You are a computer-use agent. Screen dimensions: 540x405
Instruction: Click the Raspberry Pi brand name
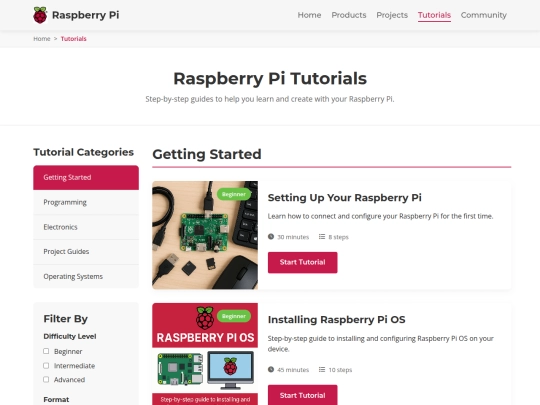click(x=85, y=15)
